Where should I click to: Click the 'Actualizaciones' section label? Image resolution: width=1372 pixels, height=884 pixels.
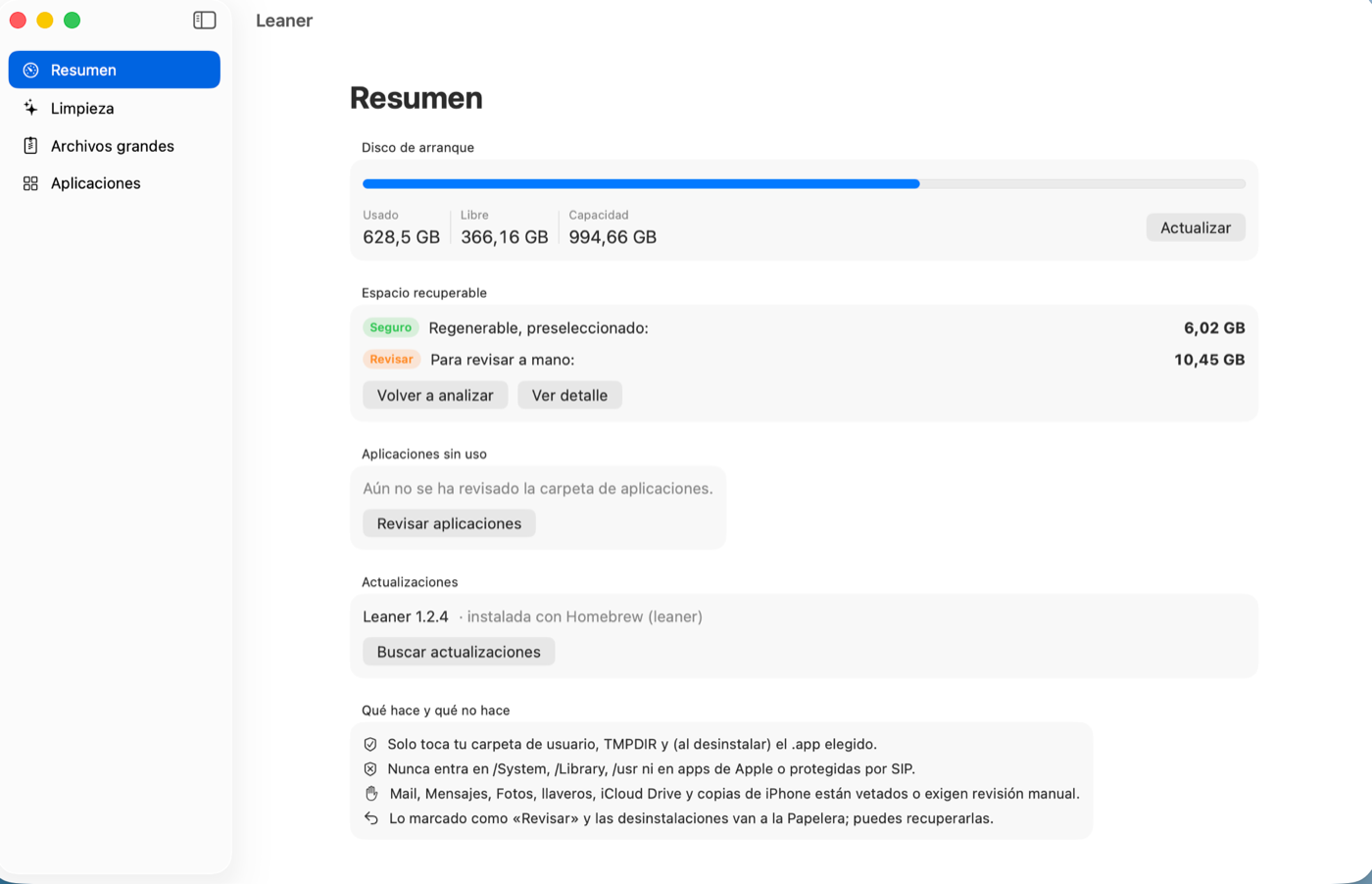click(410, 582)
